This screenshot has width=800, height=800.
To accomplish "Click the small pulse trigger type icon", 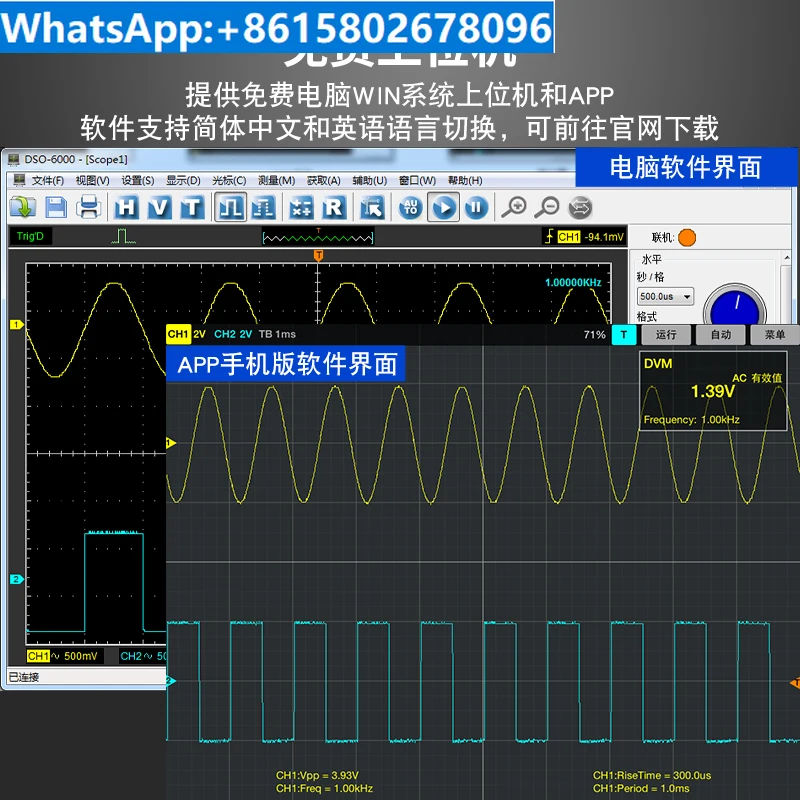I will click(x=123, y=237).
